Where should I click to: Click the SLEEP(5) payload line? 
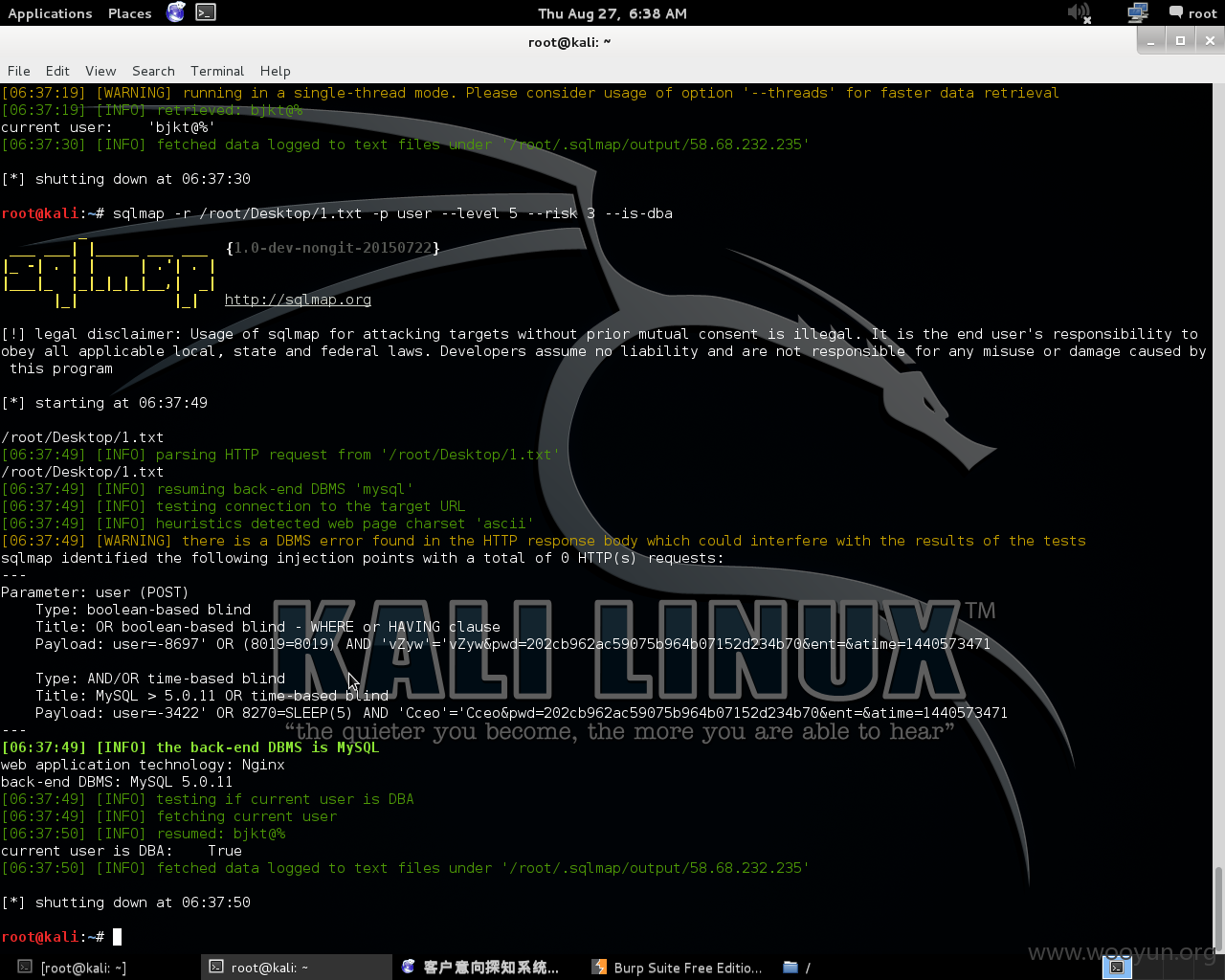coord(522,713)
